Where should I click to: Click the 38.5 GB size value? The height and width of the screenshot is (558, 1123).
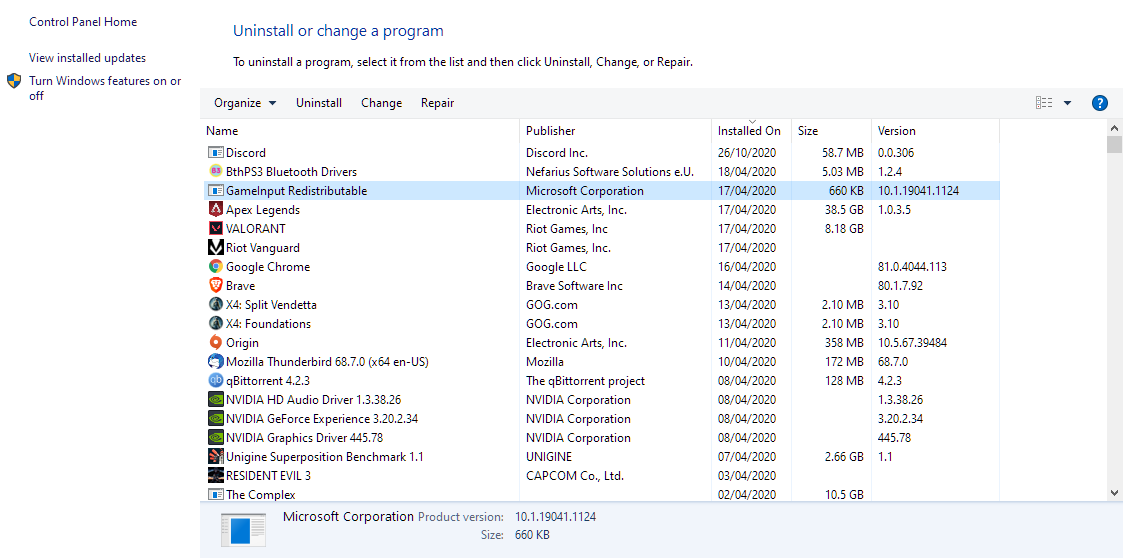(842, 210)
